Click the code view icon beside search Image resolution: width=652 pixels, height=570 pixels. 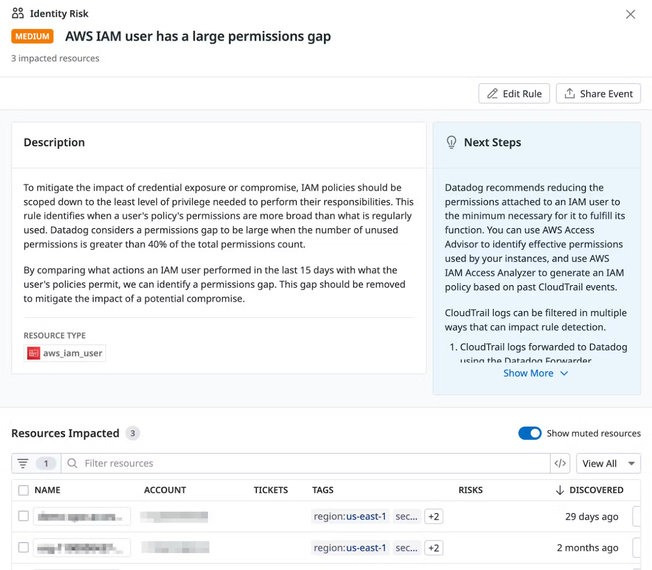(x=560, y=463)
